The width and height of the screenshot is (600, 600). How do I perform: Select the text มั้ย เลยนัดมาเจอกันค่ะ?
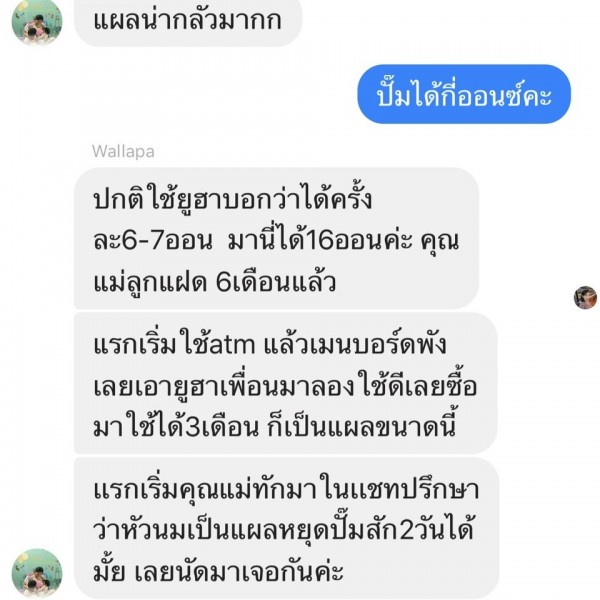click(x=218, y=572)
